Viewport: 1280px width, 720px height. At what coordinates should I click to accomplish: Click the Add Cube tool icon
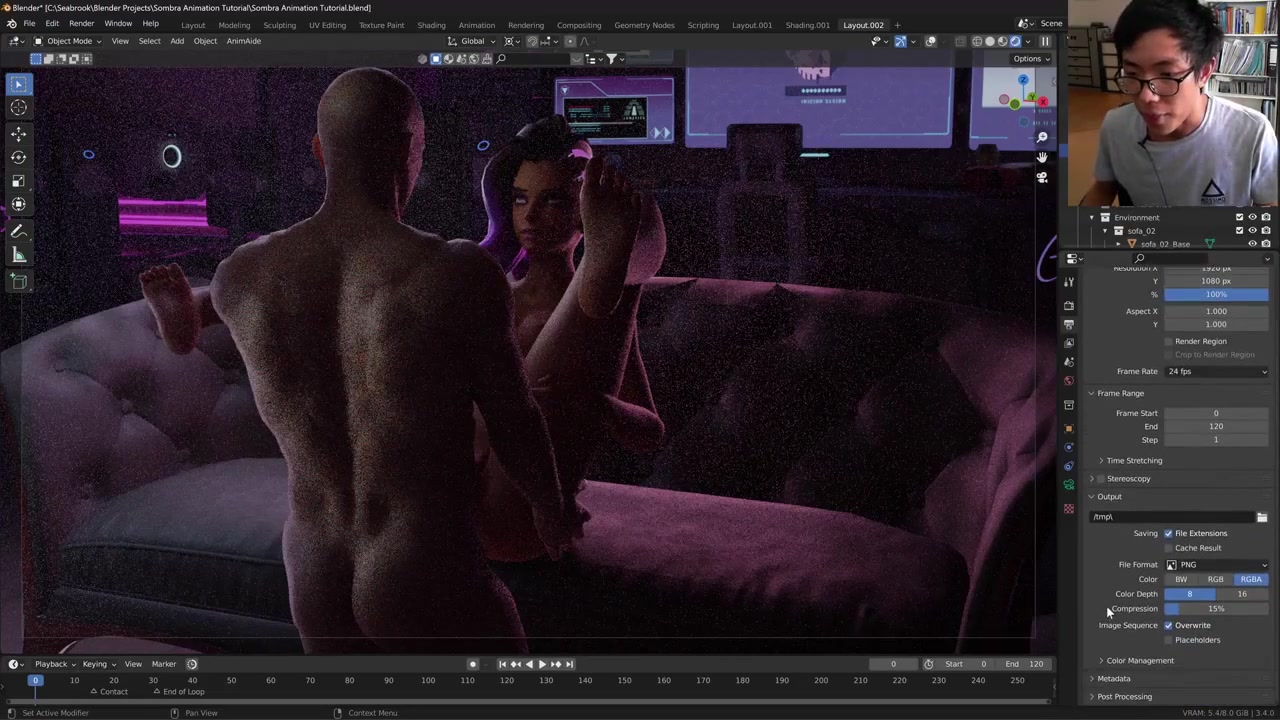tap(19, 281)
